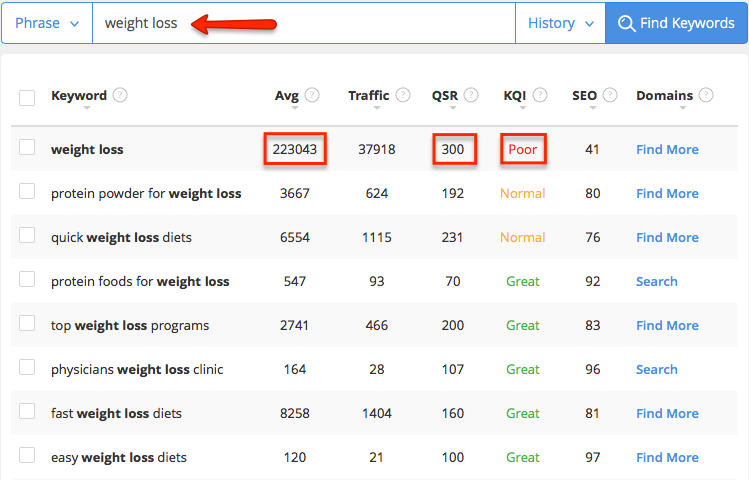Screen dimensions: 749x480
Task: Sort by the Keyword column arrow
Action: (x=86, y=108)
